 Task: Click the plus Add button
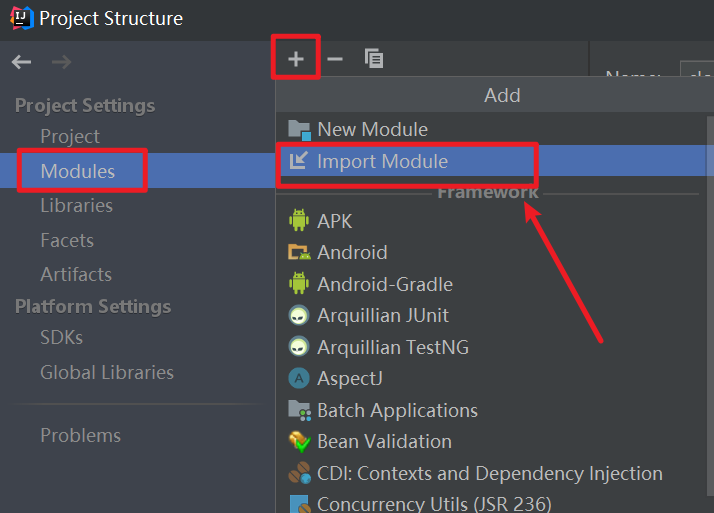click(296, 59)
